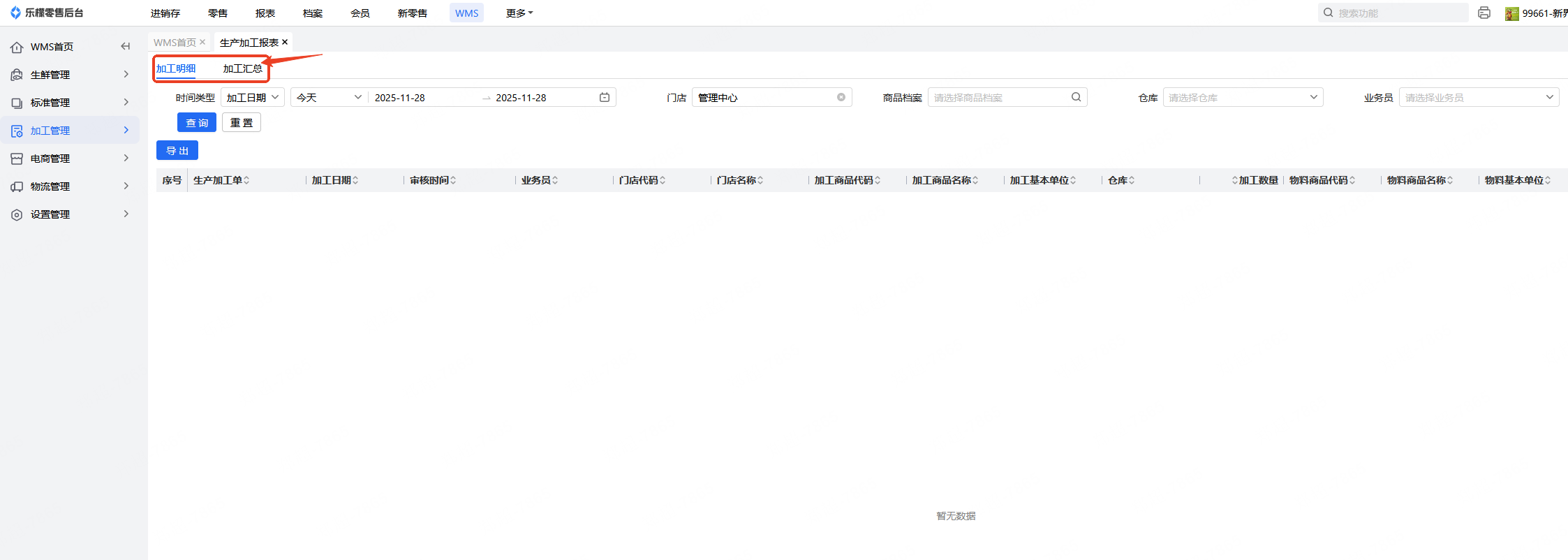Sort by 加工数量 column
The image size is (1568, 560).
[x=1235, y=180]
